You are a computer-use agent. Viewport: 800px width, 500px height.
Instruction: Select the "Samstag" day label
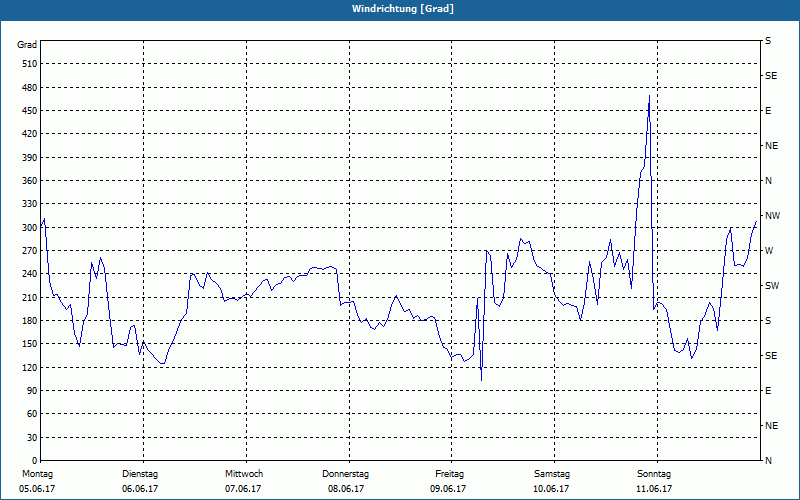(552, 474)
